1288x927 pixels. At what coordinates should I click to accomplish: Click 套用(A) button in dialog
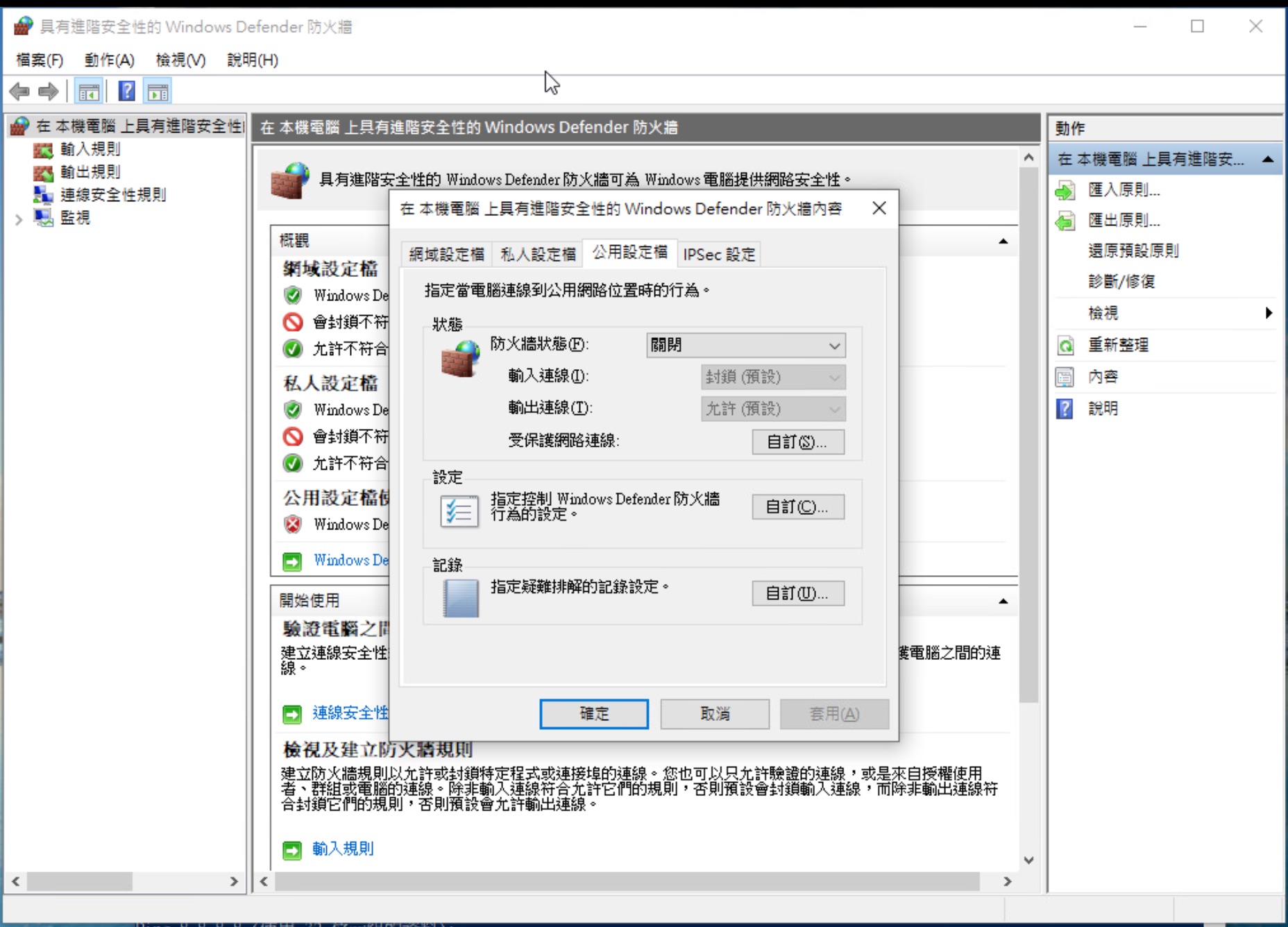point(834,714)
